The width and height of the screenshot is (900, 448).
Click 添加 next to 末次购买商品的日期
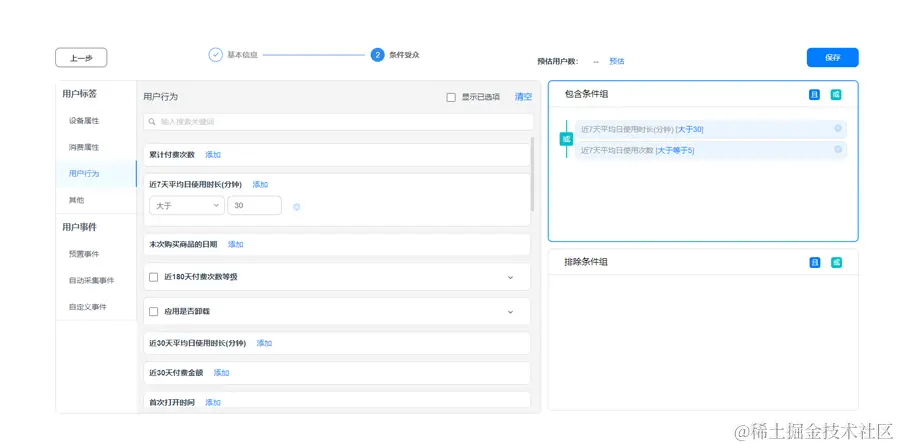coord(235,244)
